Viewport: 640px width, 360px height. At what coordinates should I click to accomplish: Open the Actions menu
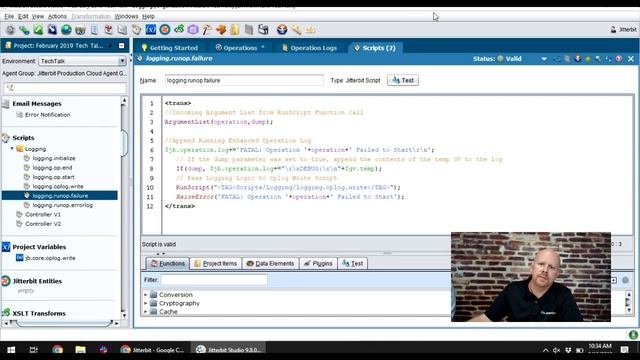click(x=57, y=16)
